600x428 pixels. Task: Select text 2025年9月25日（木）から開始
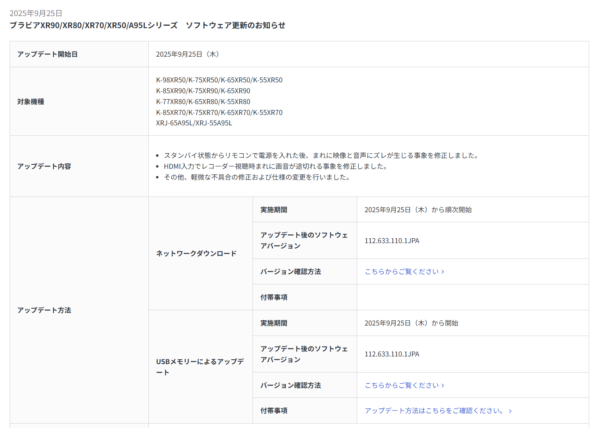pos(411,323)
